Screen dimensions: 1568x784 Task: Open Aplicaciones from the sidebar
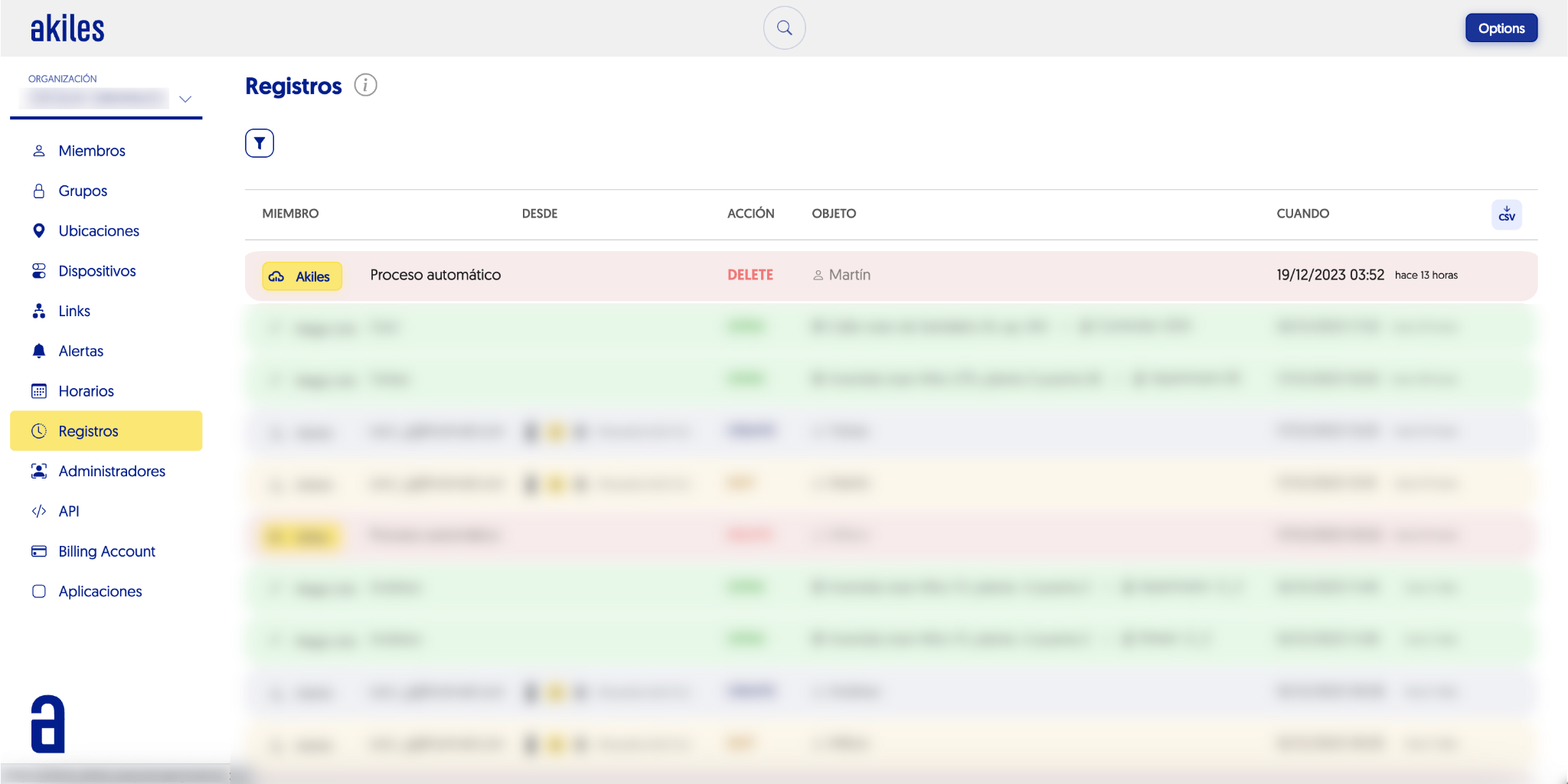click(x=100, y=591)
